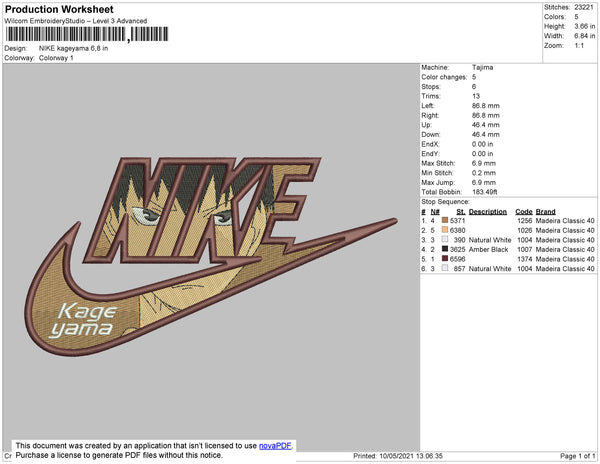The height and width of the screenshot is (464, 600).
Task: Click the NIKE Kageyama embroidery design preview
Action: point(211,256)
